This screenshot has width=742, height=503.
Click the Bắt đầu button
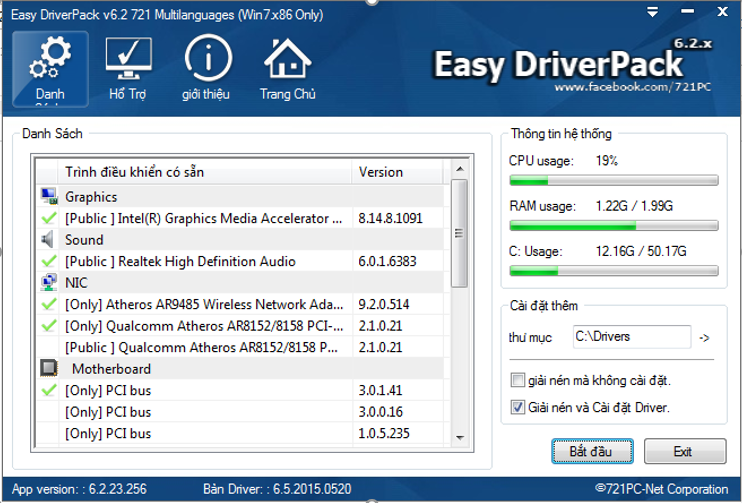click(x=592, y=451)
